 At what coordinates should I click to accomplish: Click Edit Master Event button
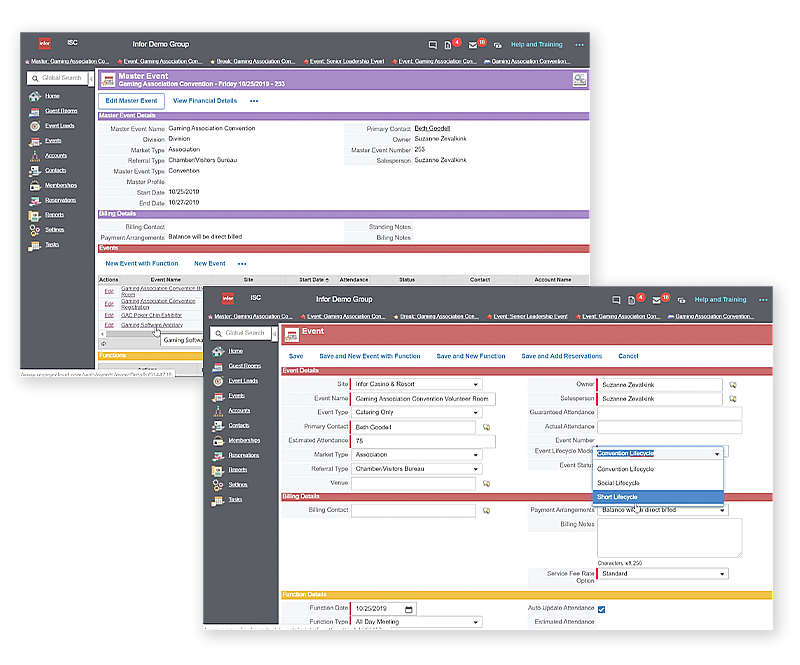point(131,101)
